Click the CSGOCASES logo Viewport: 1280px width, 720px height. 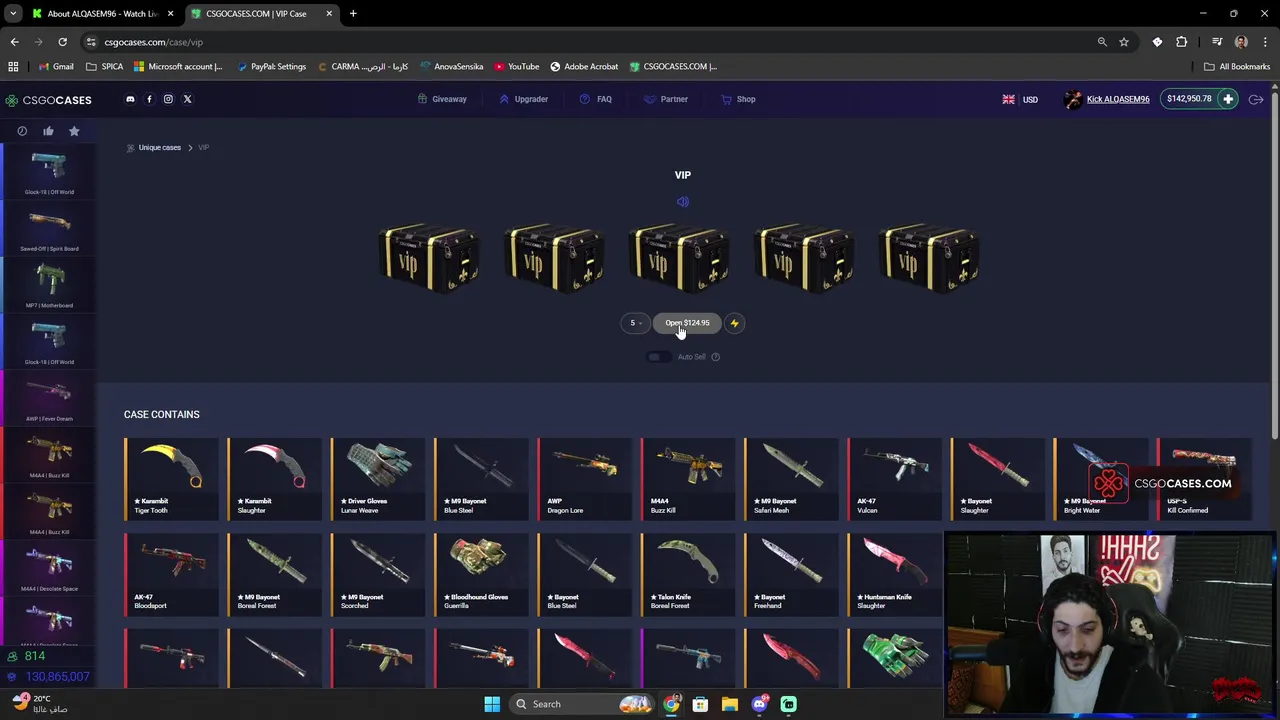[48, 100]
